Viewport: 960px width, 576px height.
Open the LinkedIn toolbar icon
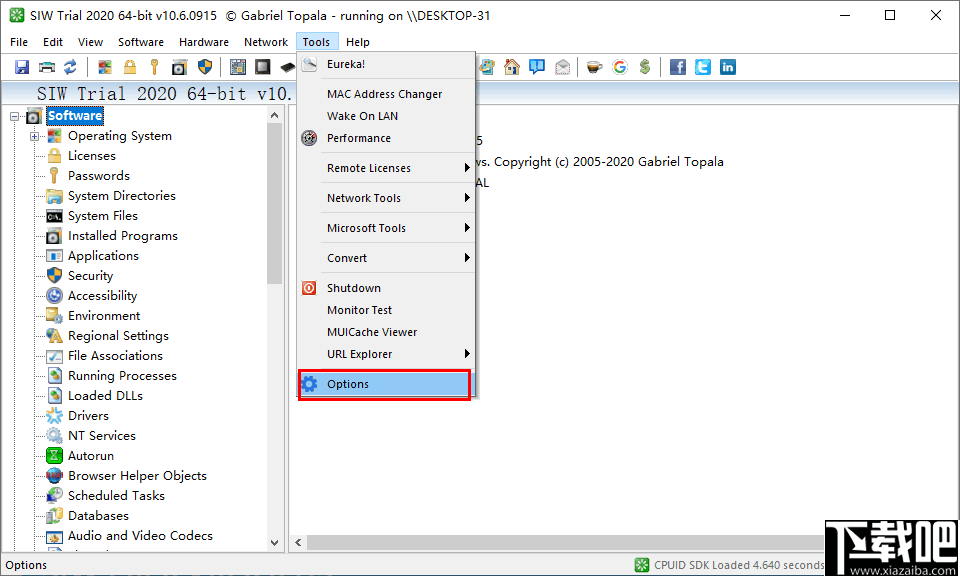(x=727, y=67)
